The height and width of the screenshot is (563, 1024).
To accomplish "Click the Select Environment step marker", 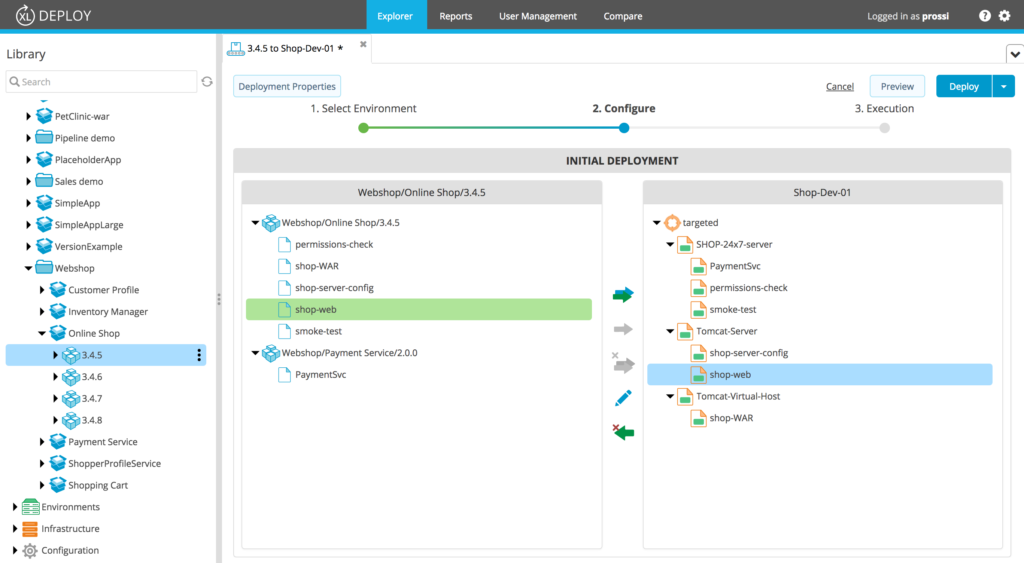I will coord(363,128).
